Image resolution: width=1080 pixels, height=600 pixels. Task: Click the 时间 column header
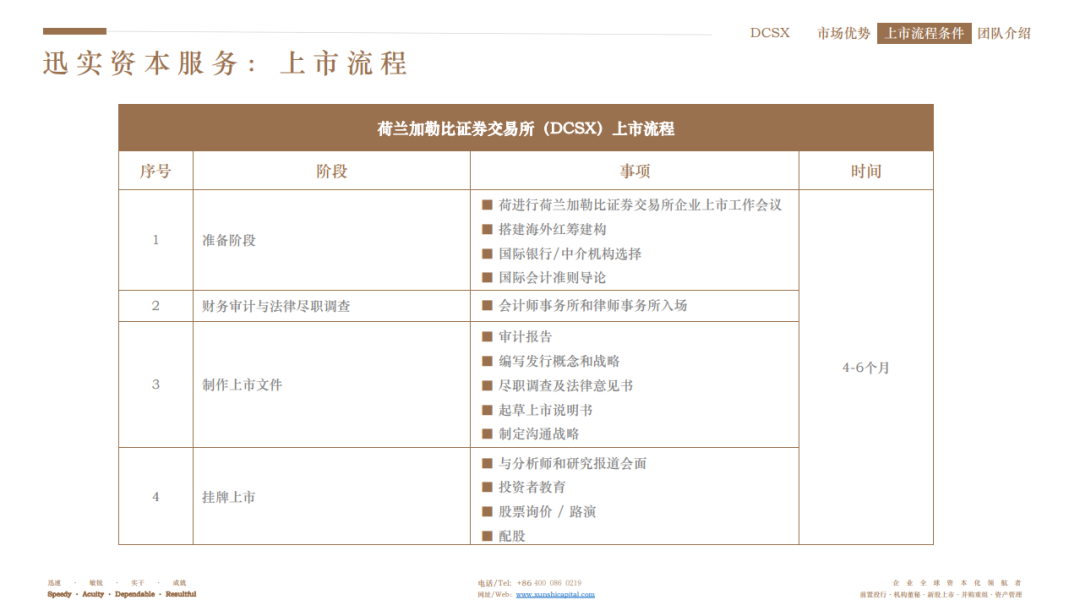(866, 171)
